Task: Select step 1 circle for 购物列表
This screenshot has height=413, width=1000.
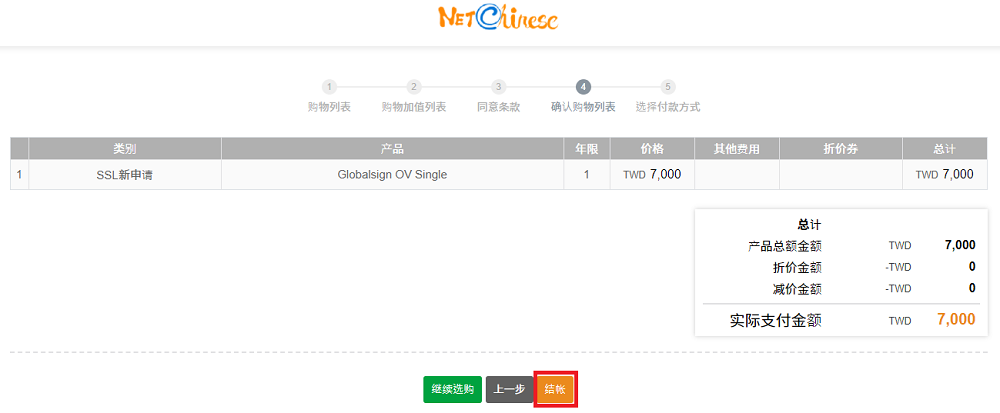Action: click(x=328, y=87)
